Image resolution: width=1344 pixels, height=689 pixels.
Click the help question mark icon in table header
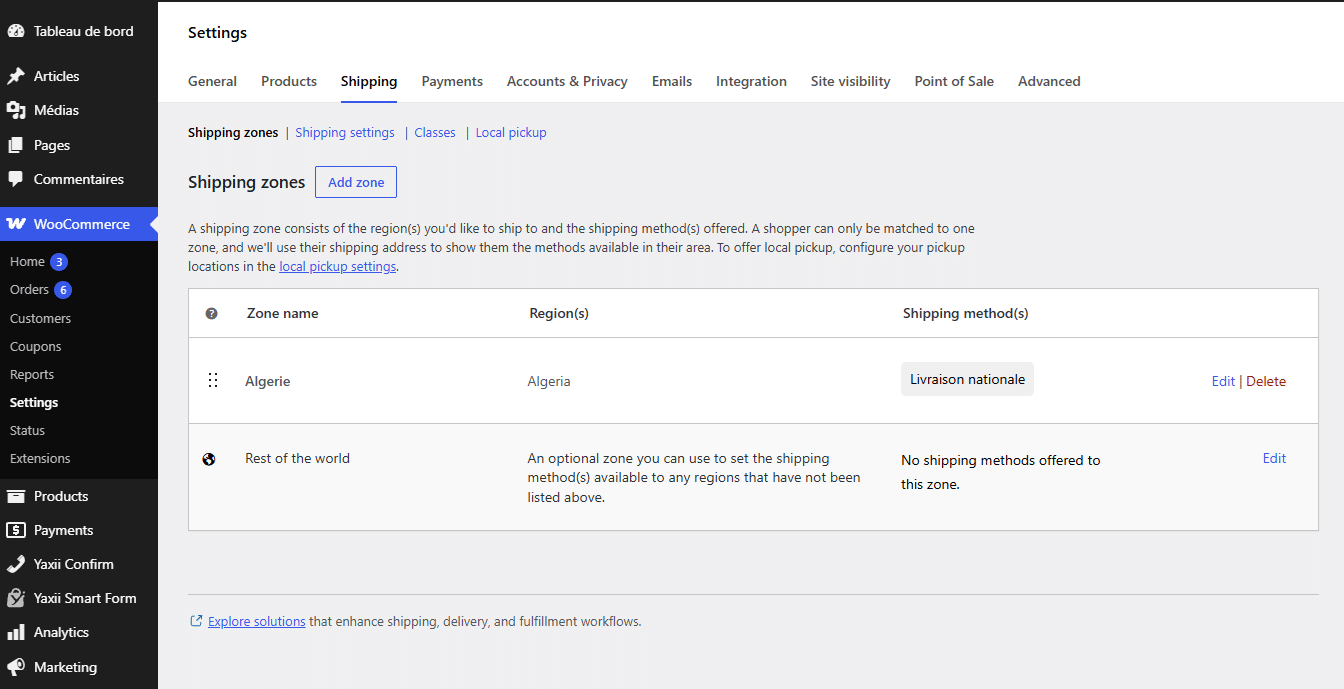[x=211, y=313]
